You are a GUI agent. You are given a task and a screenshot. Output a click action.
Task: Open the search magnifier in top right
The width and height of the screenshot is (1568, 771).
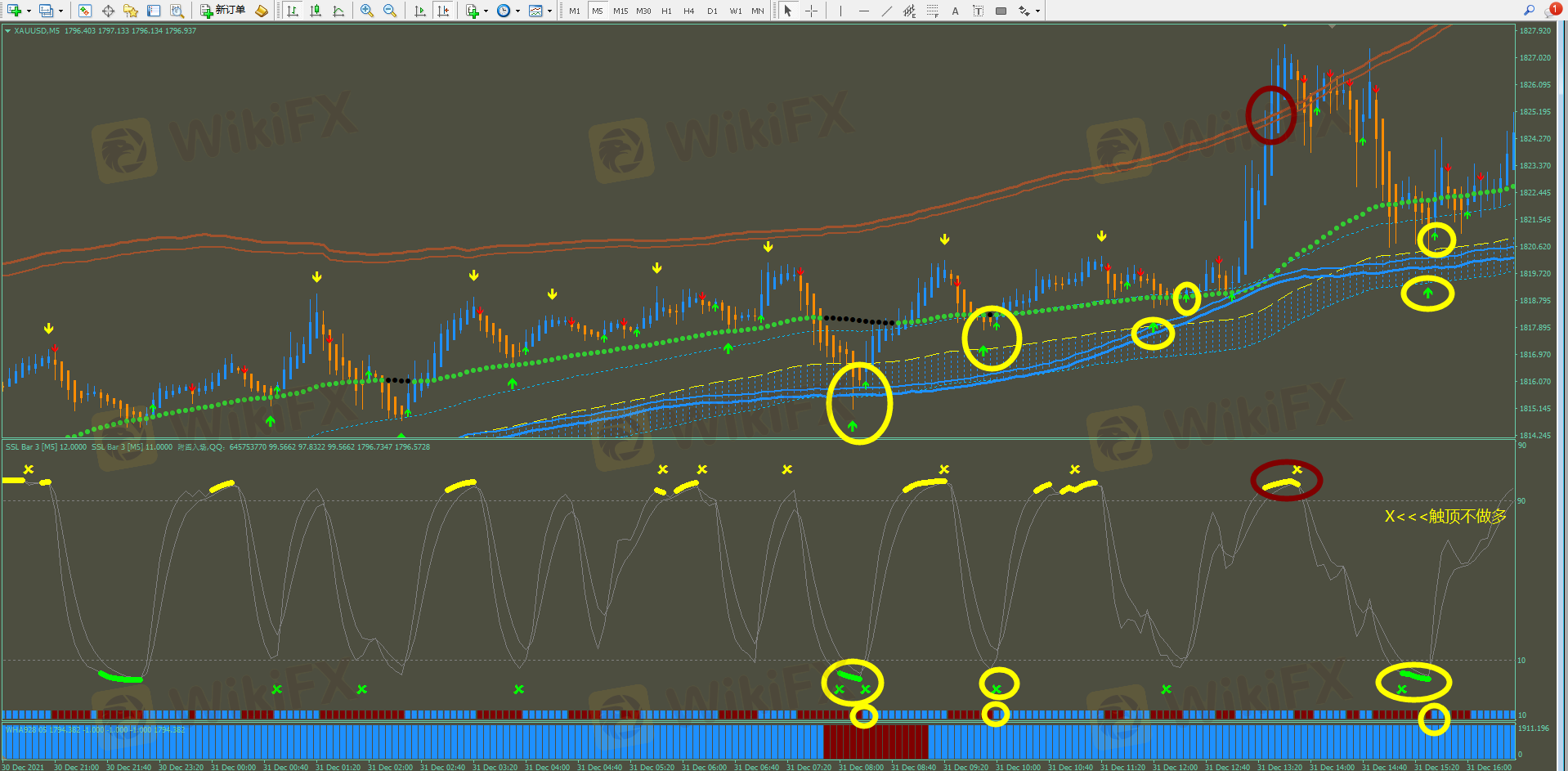[1529, 10]
